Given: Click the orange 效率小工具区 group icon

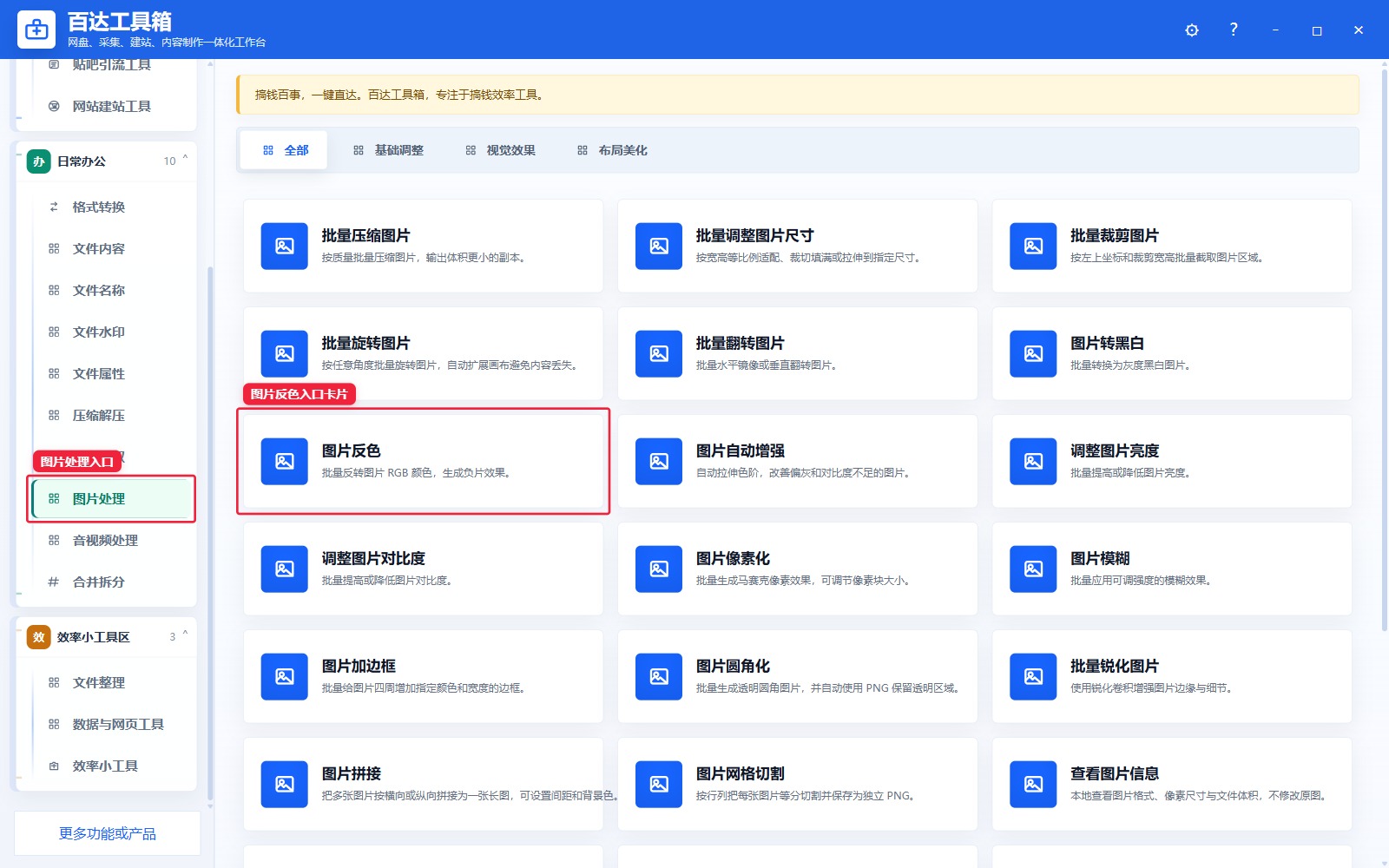Looking at the screenshot, I should coord(39,637).
